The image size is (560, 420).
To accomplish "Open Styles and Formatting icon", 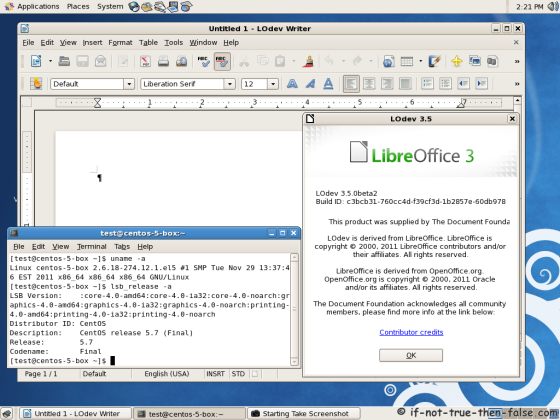I will (x=36, y=84).
